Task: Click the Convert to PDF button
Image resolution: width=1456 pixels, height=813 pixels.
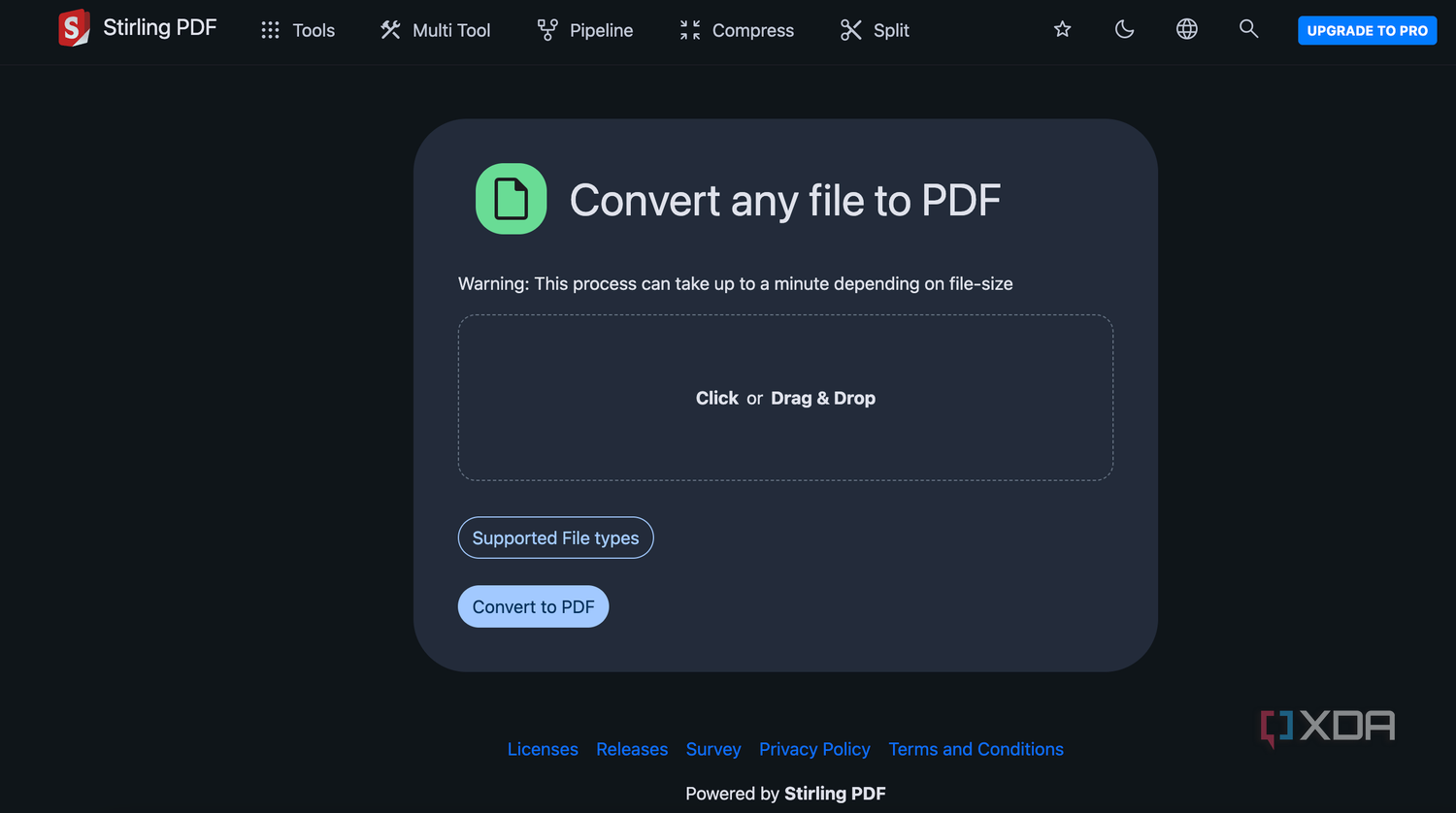Action: tap(533, 606)
